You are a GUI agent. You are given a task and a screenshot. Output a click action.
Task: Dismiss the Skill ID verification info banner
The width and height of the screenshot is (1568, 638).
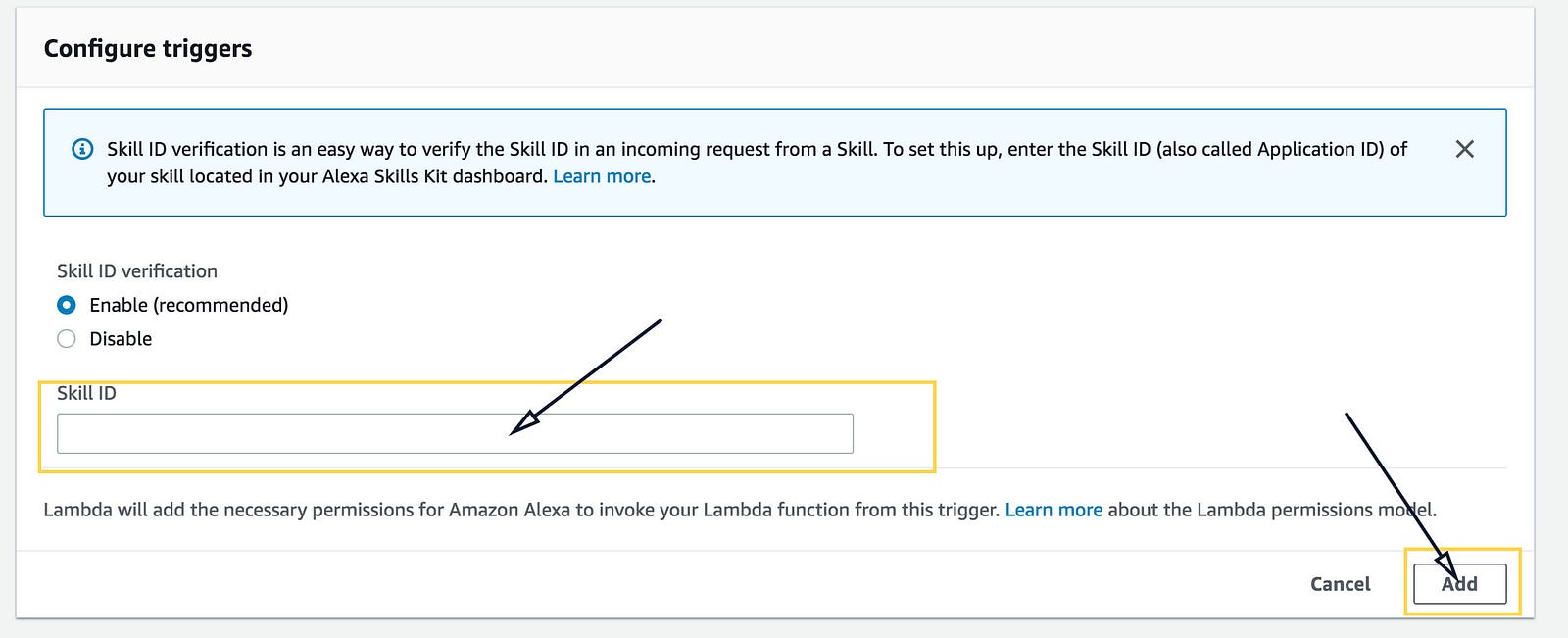[x=1464, y=149]
